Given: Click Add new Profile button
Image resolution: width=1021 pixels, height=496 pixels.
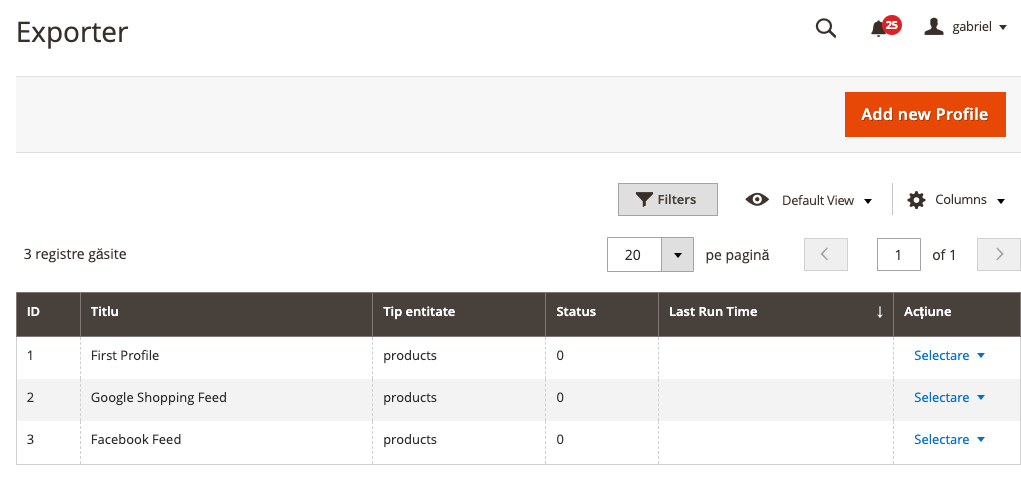Looking at the screenshot, I should point(925,115).
